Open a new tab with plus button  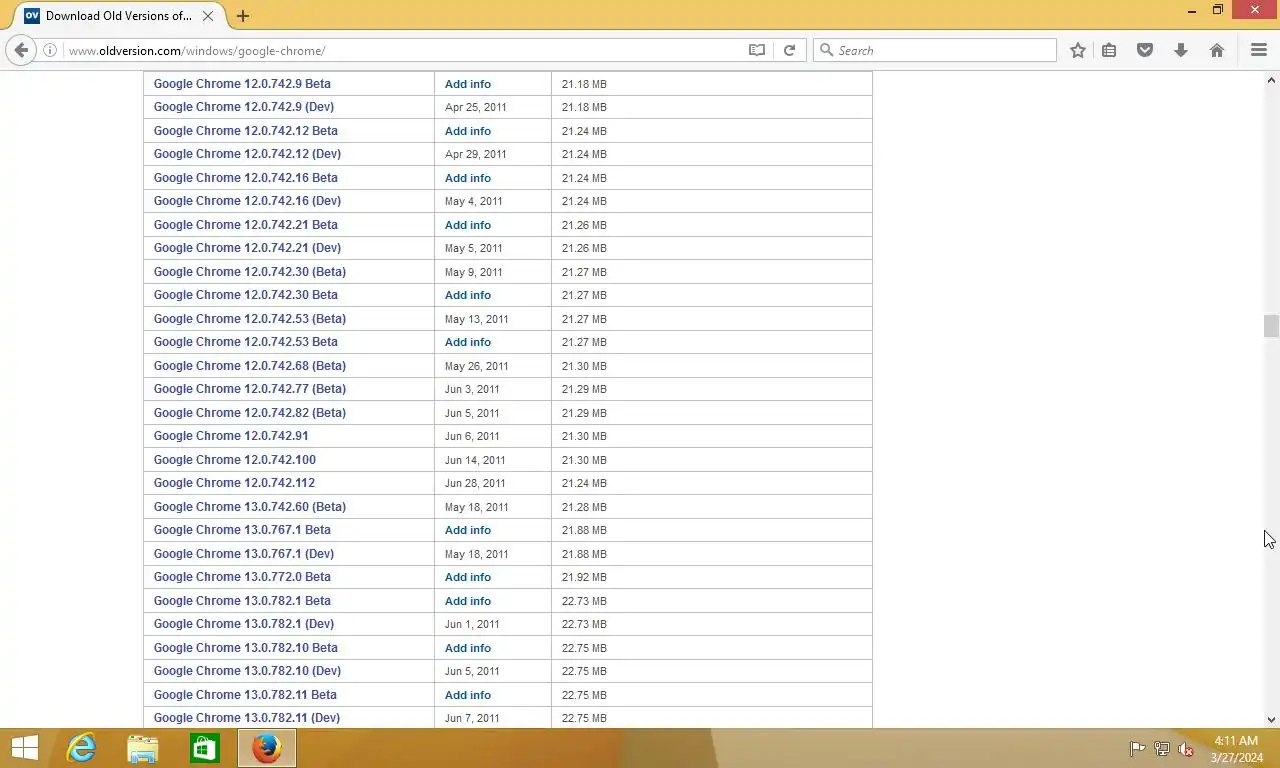coord(243,16)
